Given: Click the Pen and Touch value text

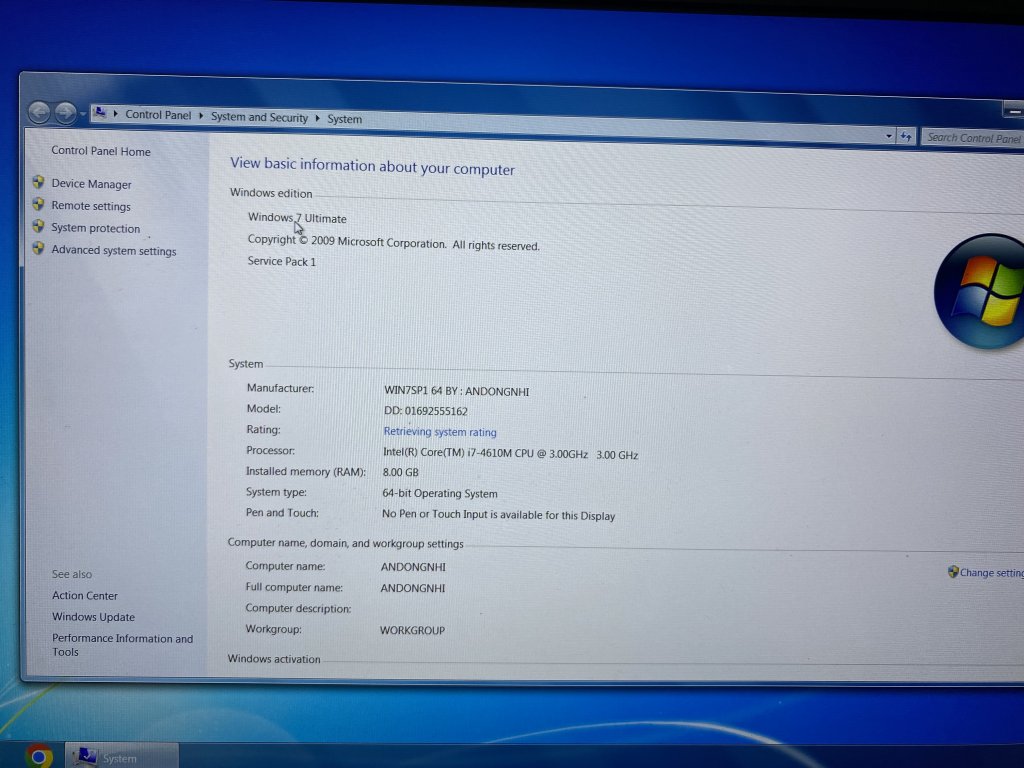Looking at the screenshot, I should (x=498, y=515).
